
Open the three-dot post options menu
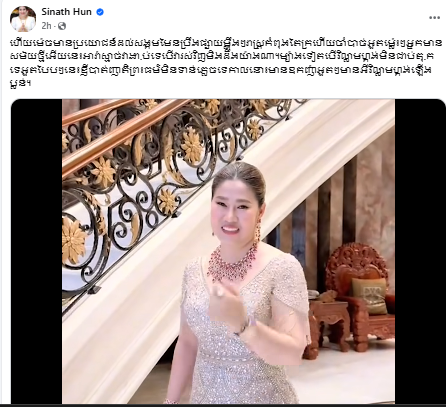[x=434, y=18]
